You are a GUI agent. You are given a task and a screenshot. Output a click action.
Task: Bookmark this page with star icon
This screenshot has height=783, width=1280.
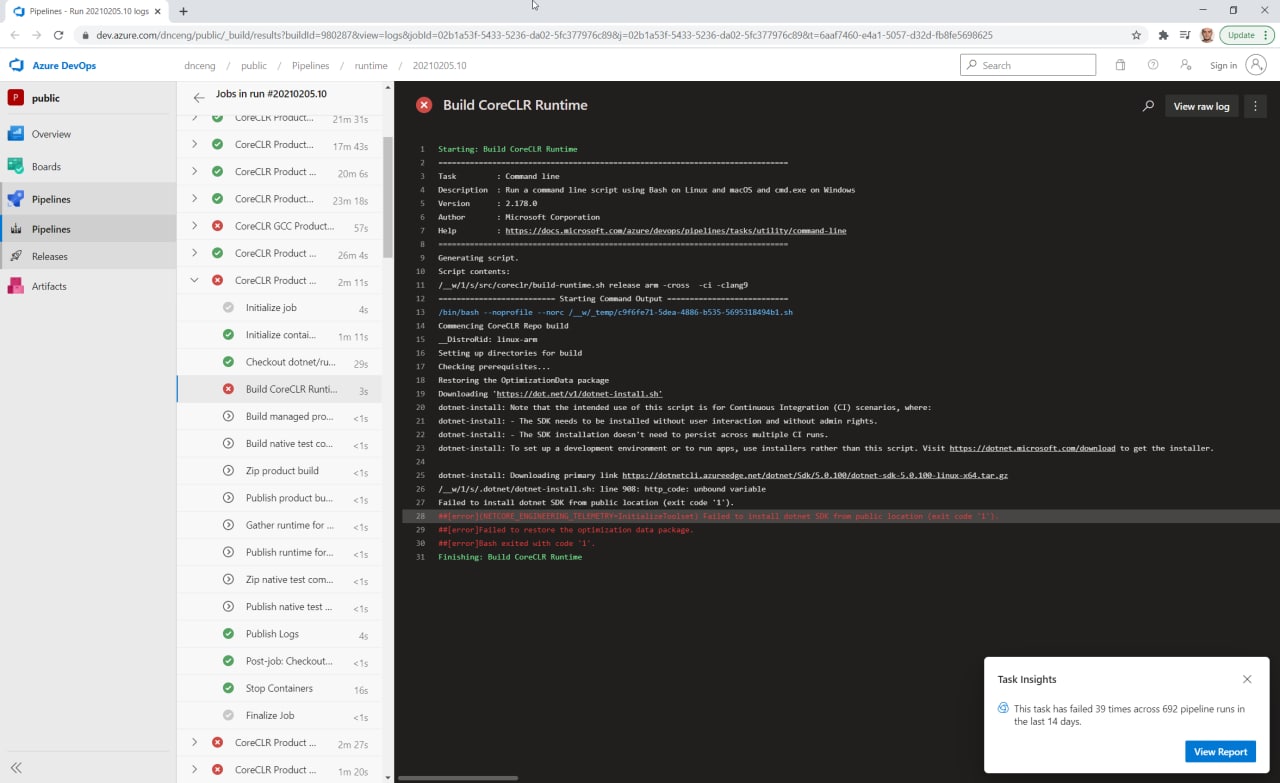[x=1136, y=35]
